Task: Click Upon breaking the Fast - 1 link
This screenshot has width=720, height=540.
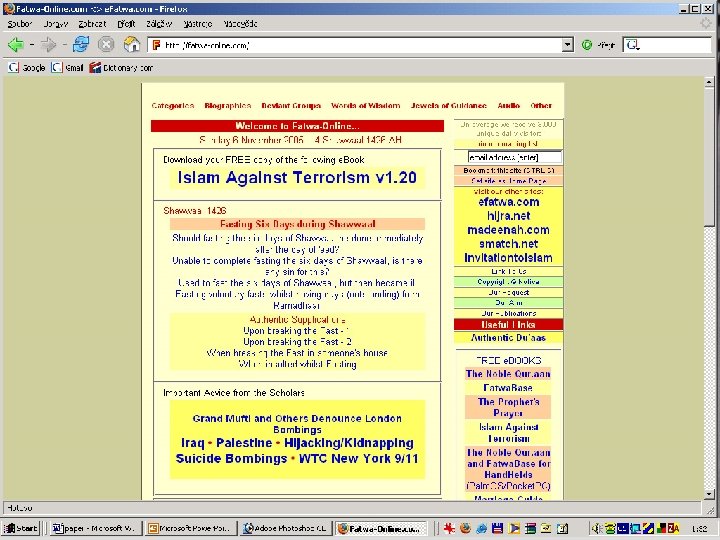Action: point(296,331)
